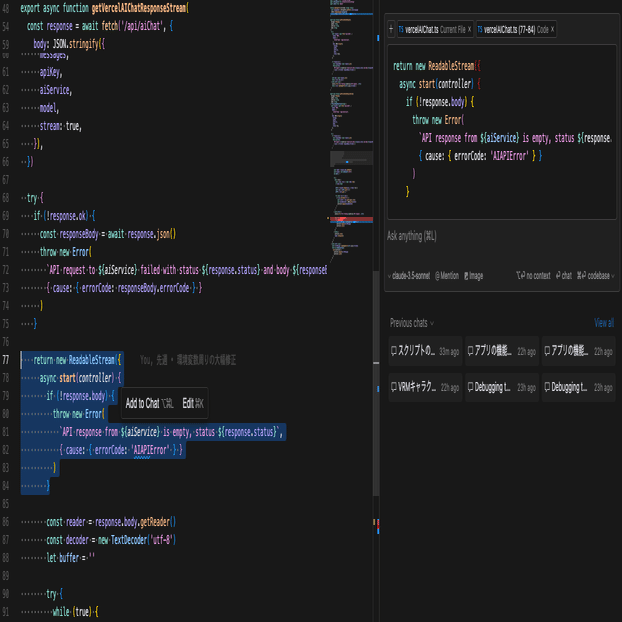
Task: Attach an Image to the chat
Action: (473, 275)
